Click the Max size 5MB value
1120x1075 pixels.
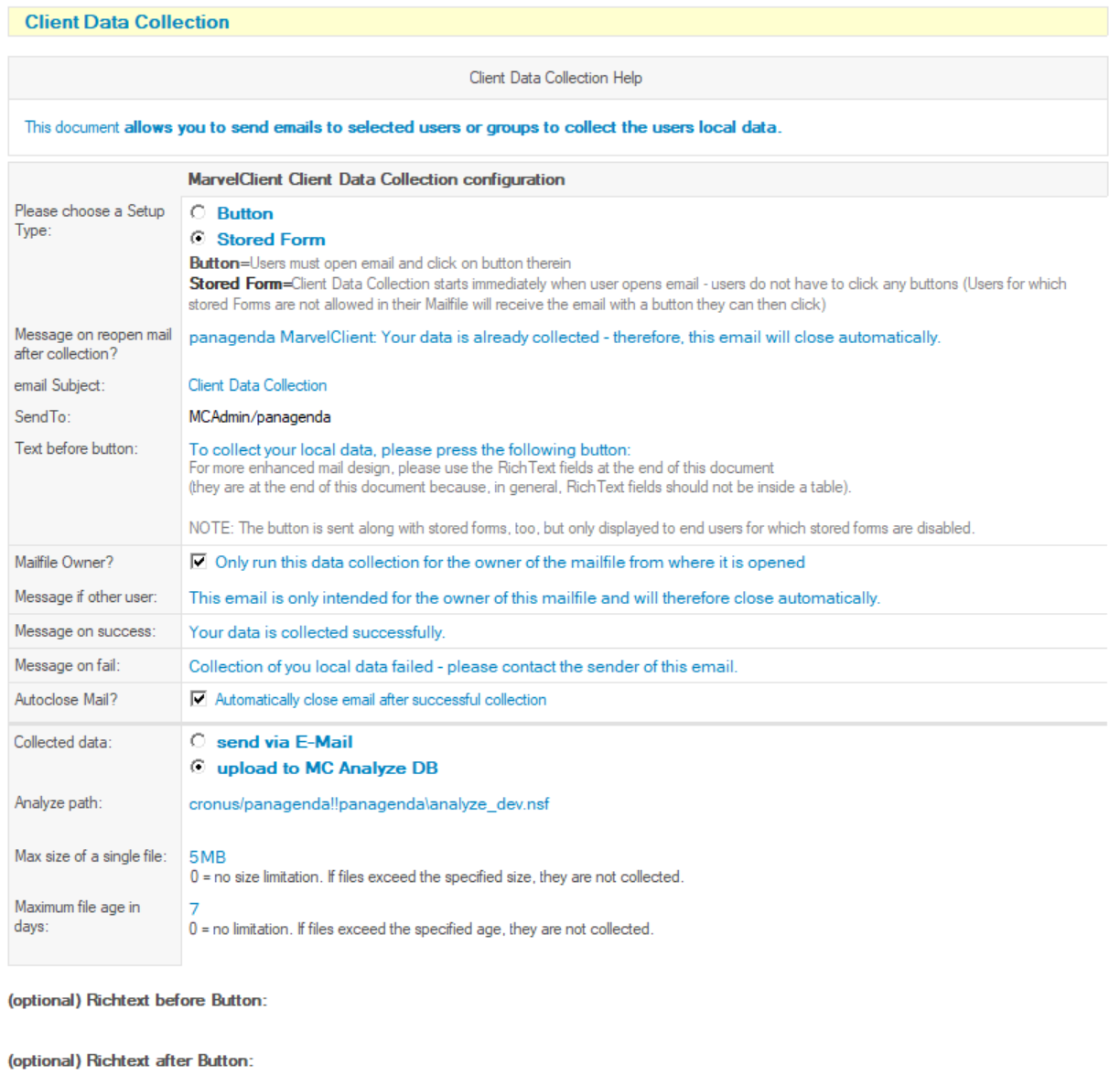208,857
